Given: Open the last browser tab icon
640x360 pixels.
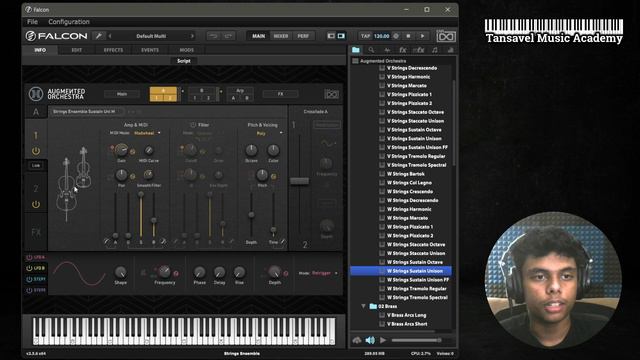Looking at the screenshot, I should tap(450, 50).
